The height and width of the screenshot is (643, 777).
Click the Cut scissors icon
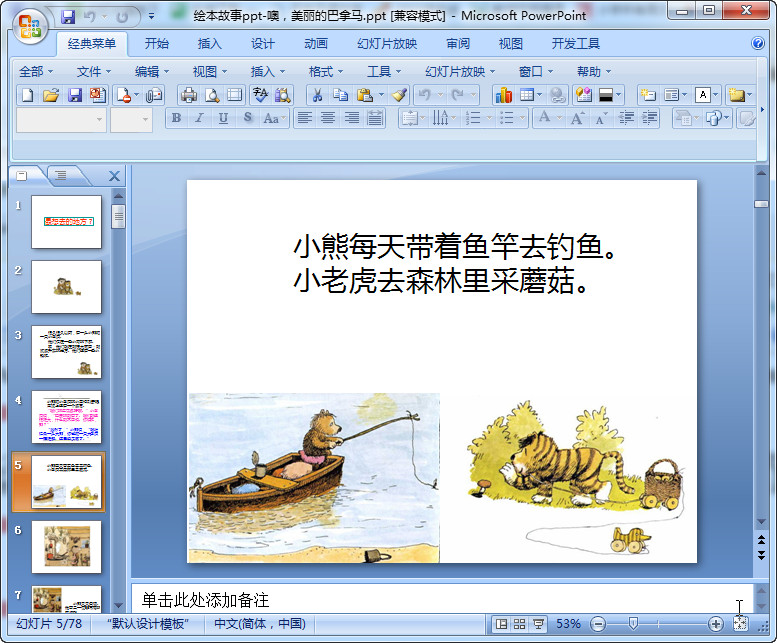point(318,95)
